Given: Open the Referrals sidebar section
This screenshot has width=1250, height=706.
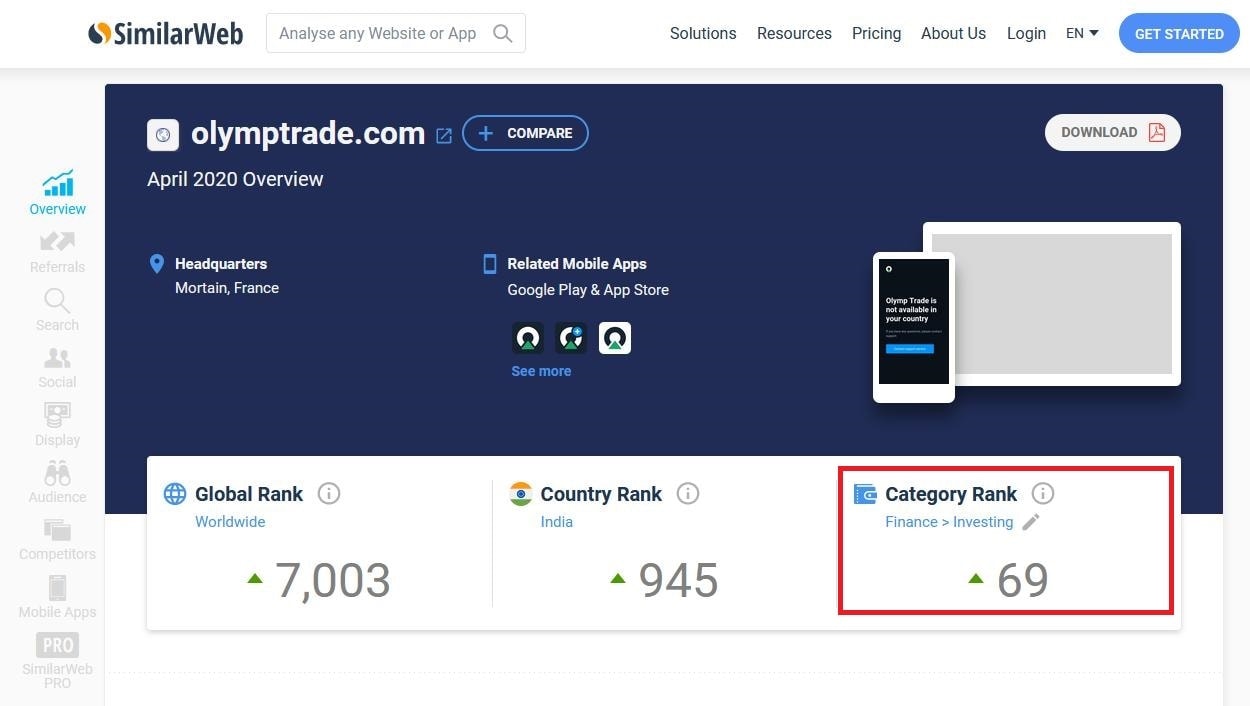Looking at the screenshot, I should (57, 252).
